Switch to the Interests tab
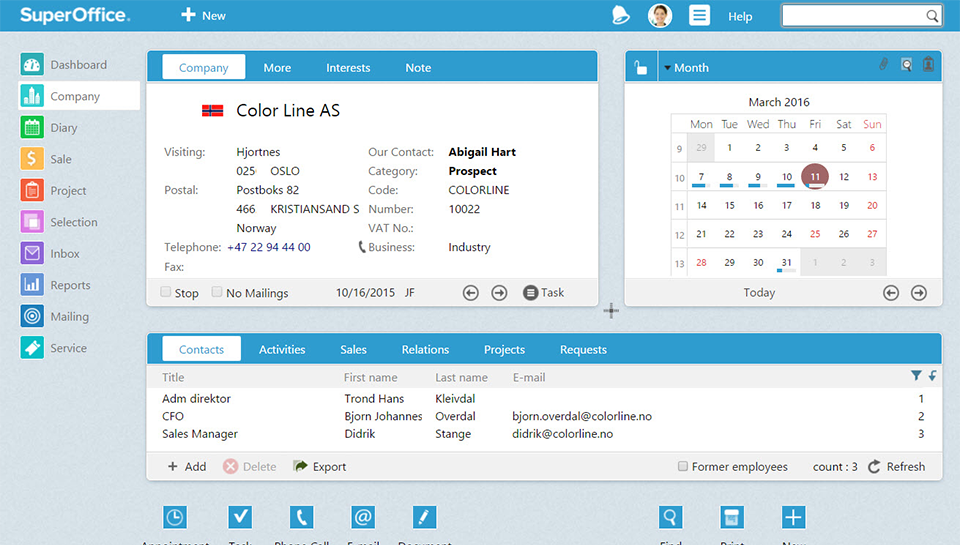The height and width of the screenshot is (545, 960). click(348, 68)
